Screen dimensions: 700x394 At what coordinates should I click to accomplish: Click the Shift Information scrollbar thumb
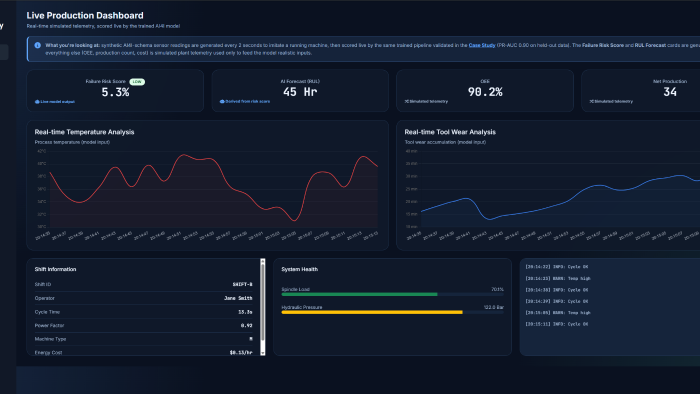point(262,303)
